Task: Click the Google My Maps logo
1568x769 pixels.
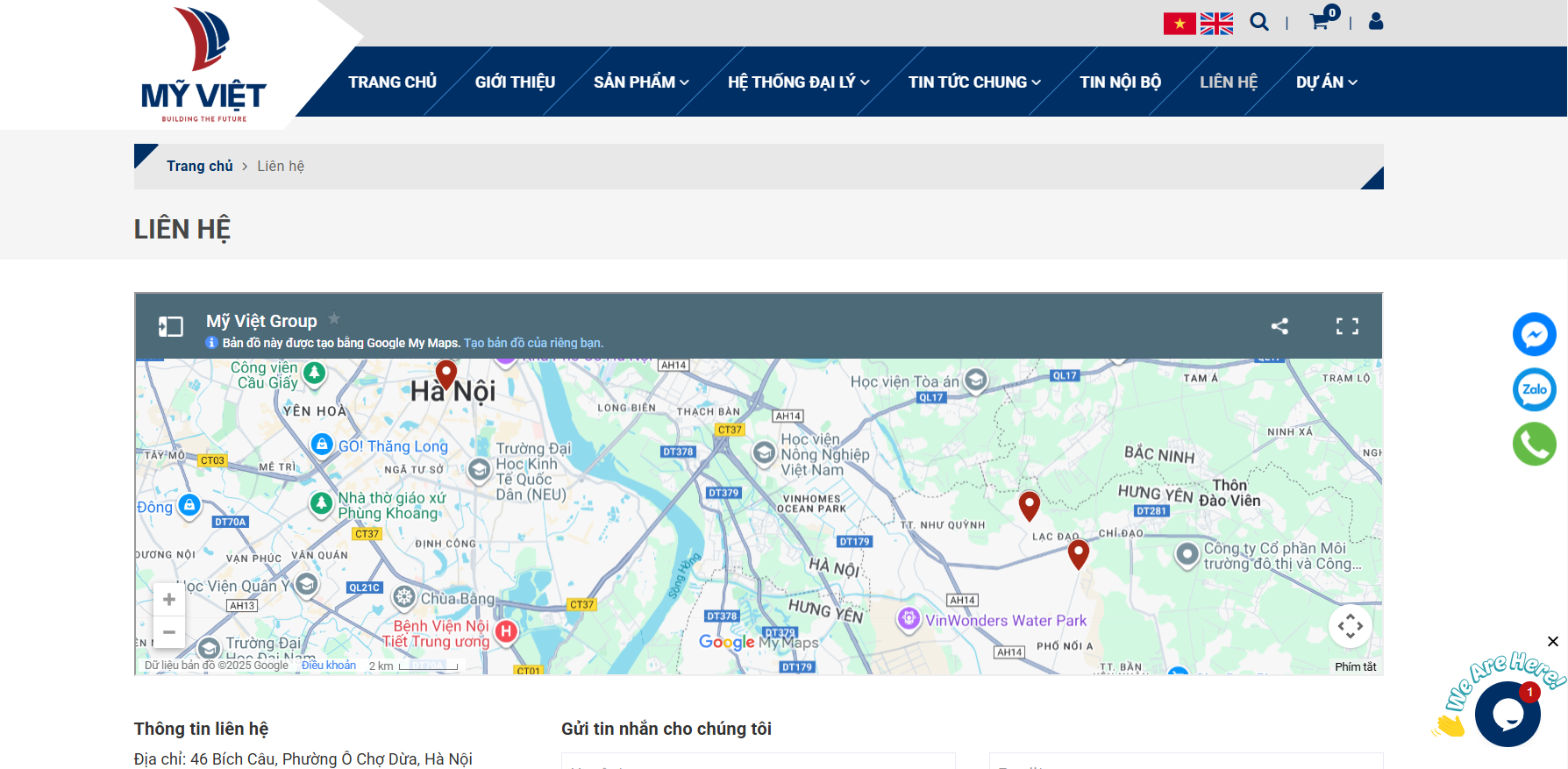Action: [x=759, y=642]
